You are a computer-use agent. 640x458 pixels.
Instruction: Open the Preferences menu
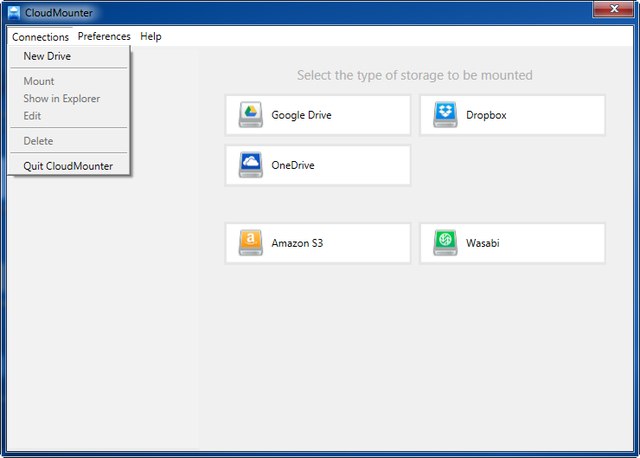point(104,37)
